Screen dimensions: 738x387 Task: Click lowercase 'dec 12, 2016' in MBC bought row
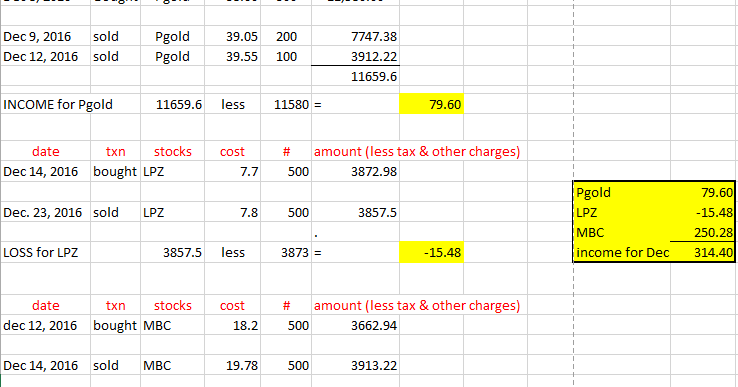tap(46, 325)
